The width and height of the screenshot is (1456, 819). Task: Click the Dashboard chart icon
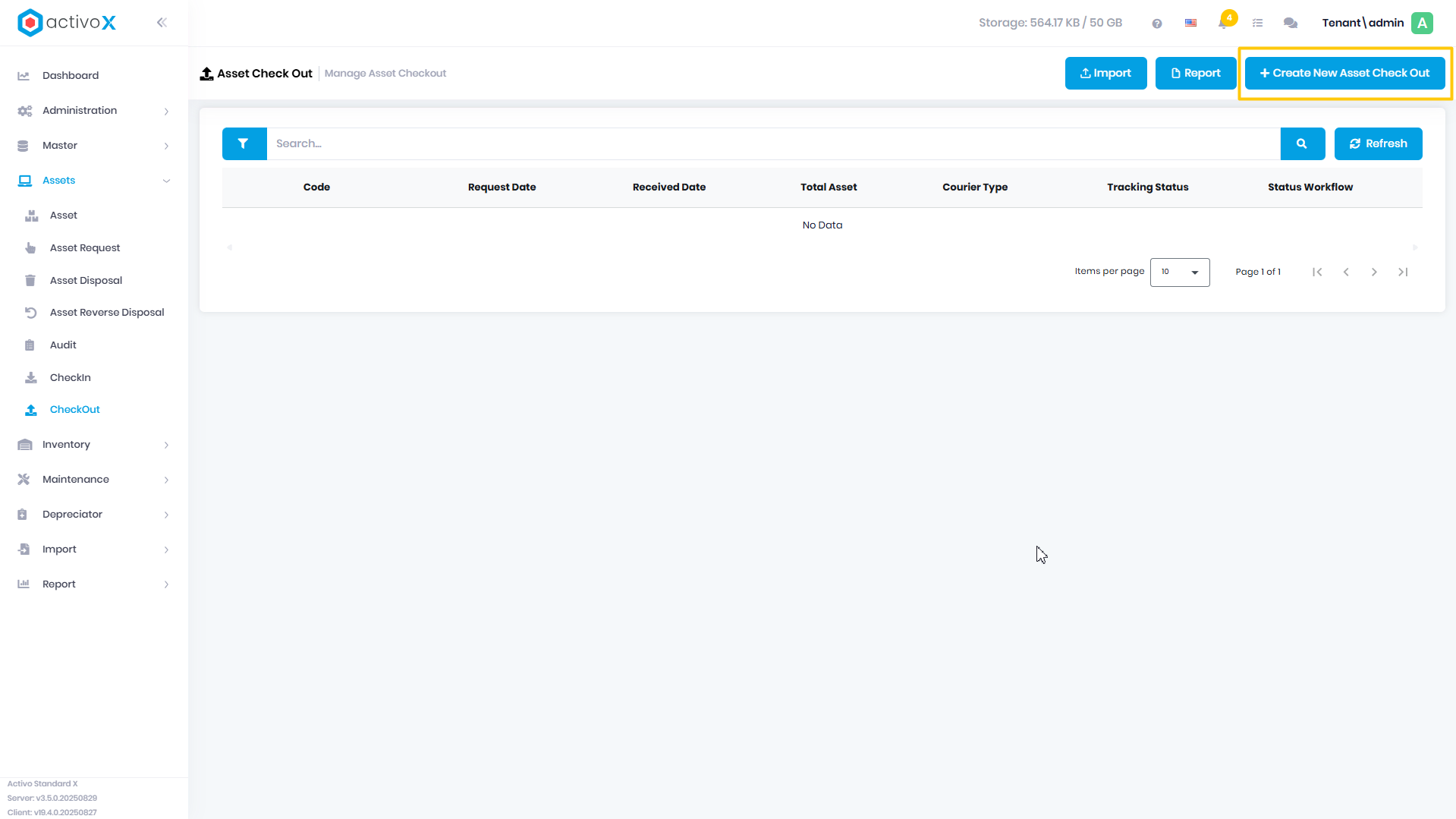point(24,76)
